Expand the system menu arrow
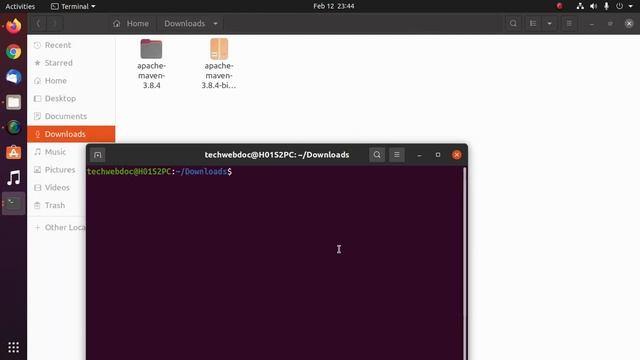 click(x=631, y=6)
